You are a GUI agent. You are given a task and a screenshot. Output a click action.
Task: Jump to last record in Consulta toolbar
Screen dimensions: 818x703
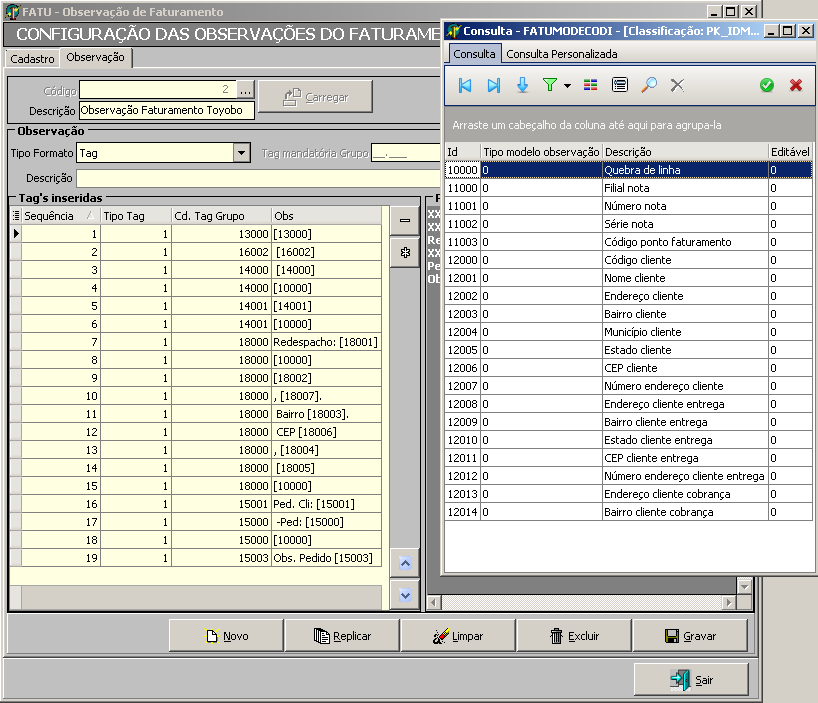tap(493, 86)
